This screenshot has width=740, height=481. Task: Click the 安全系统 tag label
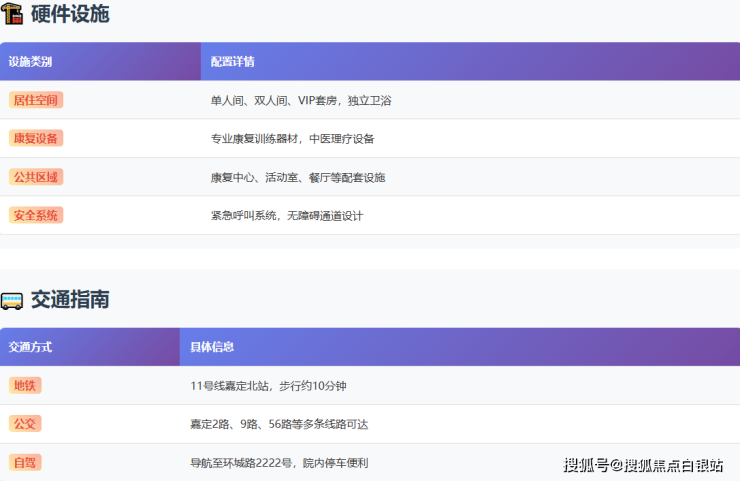tap(36, 215)
